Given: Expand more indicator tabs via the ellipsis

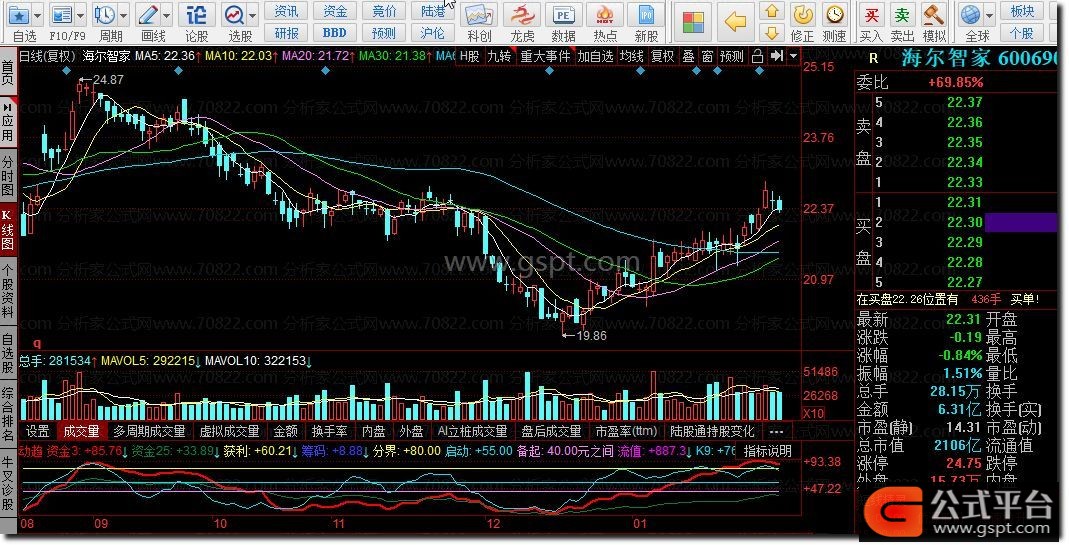Looking at the screenshot, I should pyautogui.click(x=776, y=431).
